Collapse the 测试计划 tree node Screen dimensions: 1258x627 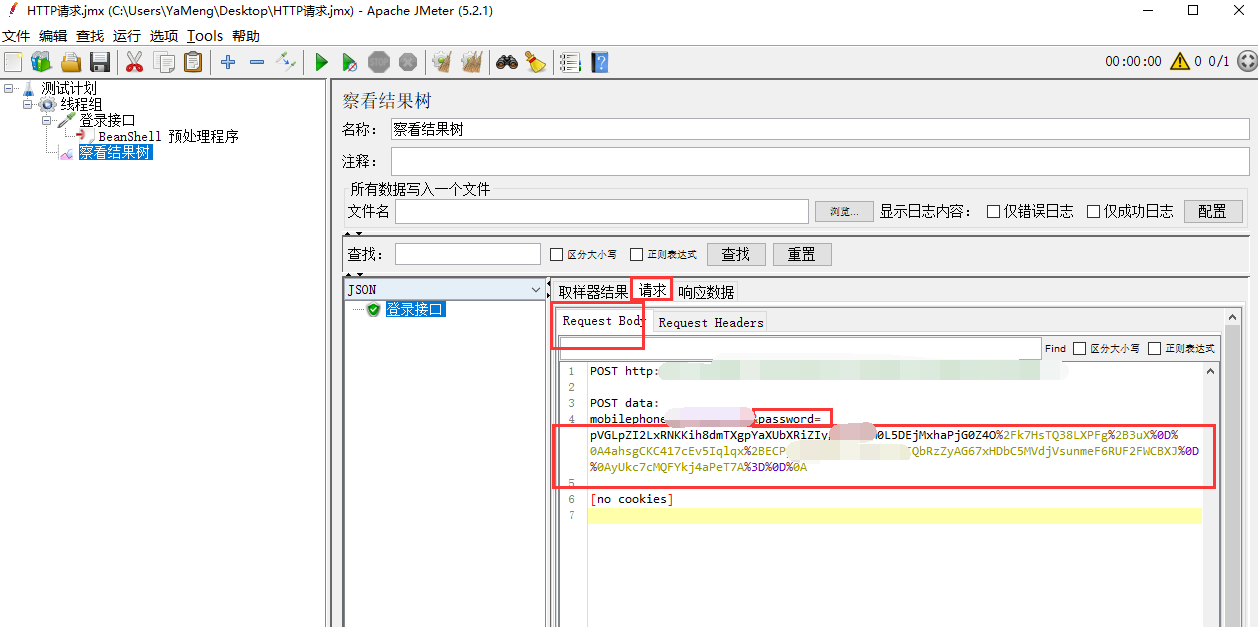[8, 88]
